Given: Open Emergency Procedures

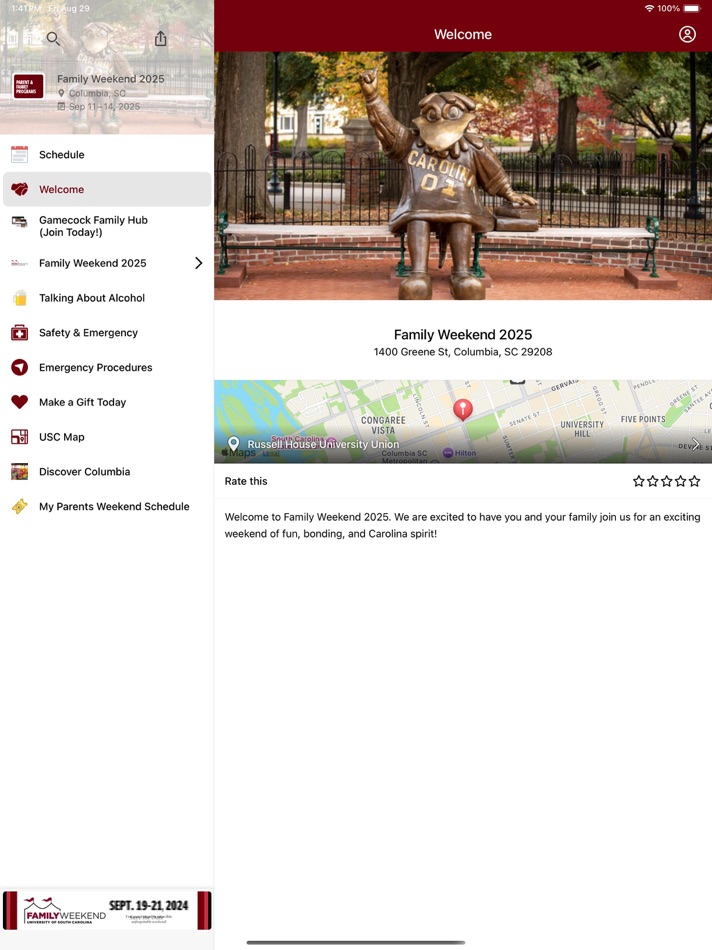Looking at the screenshot, I should pyautogui.click(x=107, y=367).
